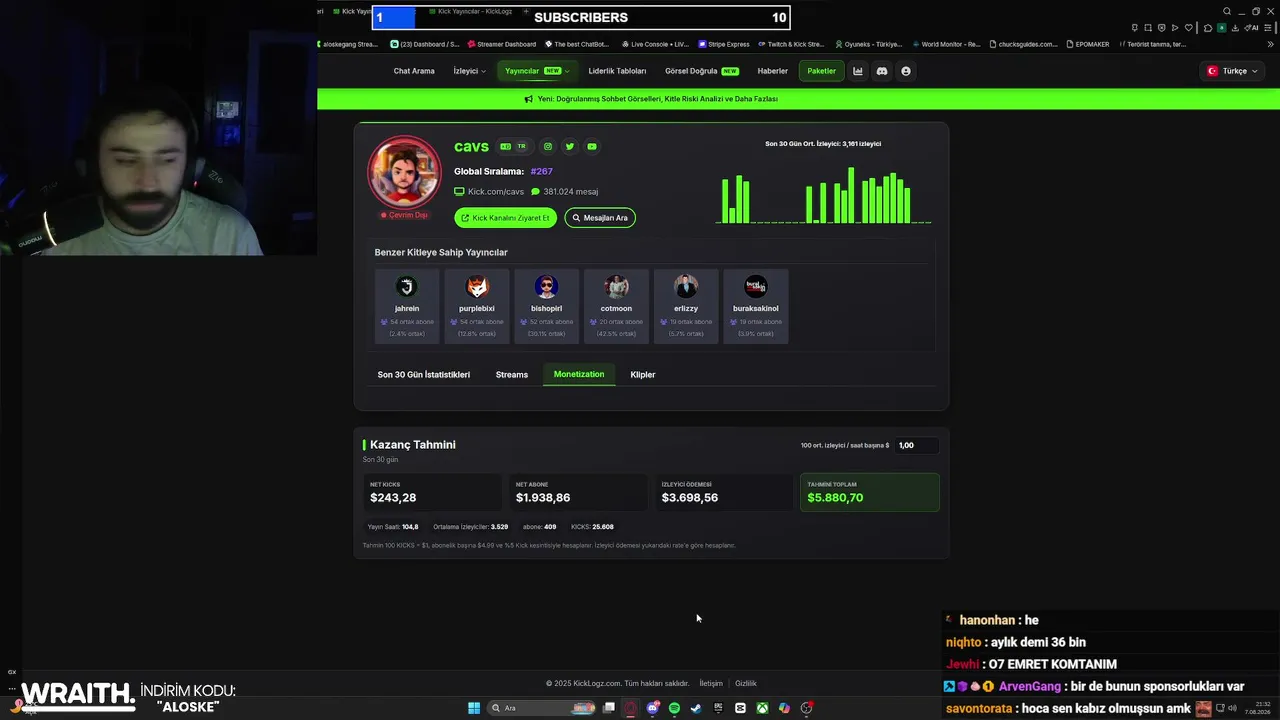Switch to Streams tab
This screenshot has width=1280, height=720.
coord(512,375)
